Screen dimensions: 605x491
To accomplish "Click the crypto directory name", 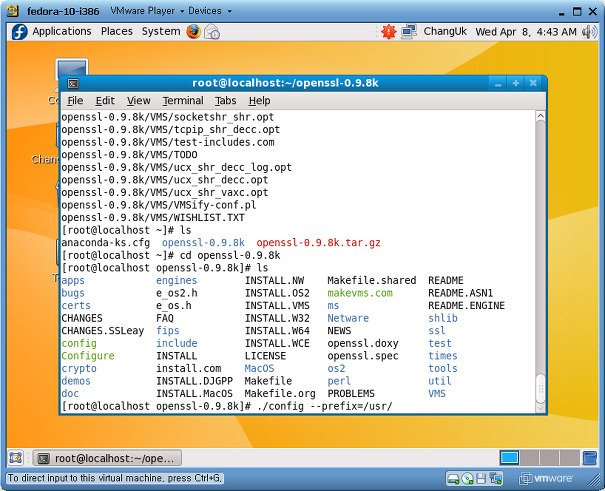I will 79,368.
